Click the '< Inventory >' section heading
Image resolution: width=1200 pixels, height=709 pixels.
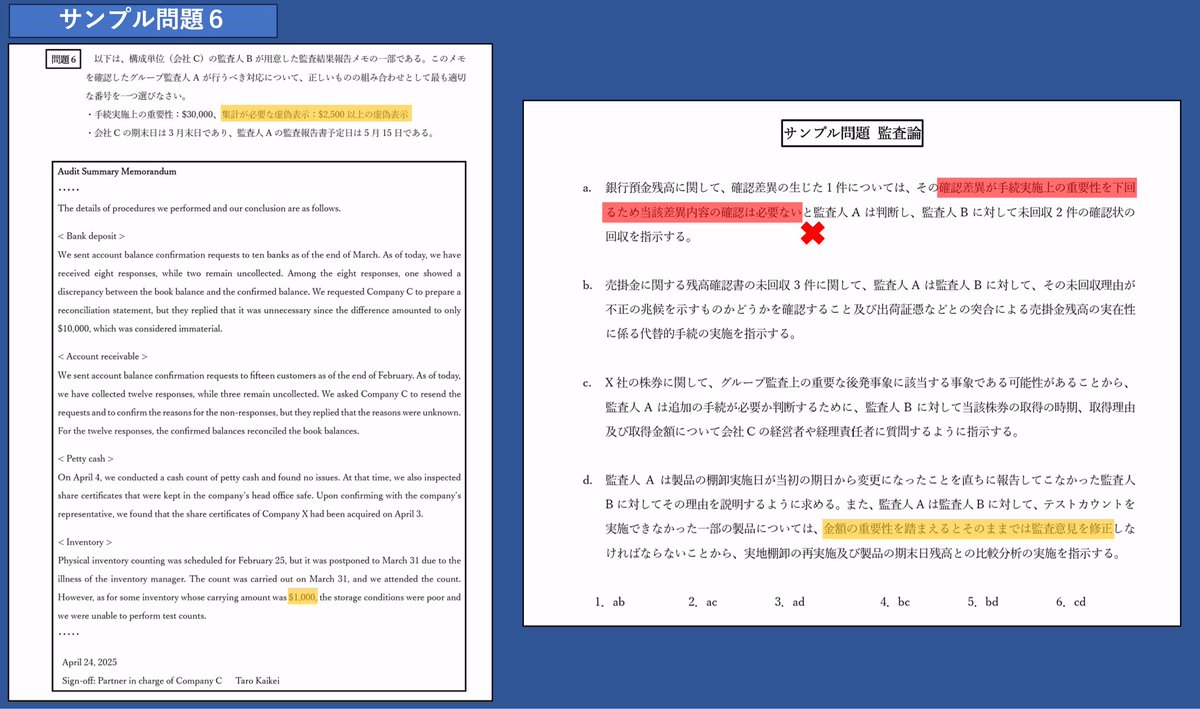pyautogui.click(x=85, y=543)
